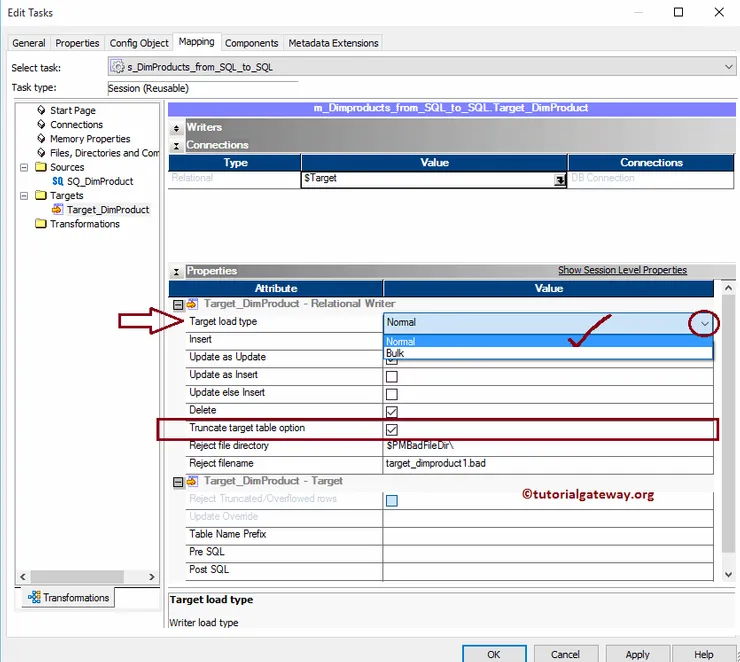Toggle the Truncate target table option checkbox
Image resolution: width=740 pixels, height=662 pixels.
pos(392,429)
